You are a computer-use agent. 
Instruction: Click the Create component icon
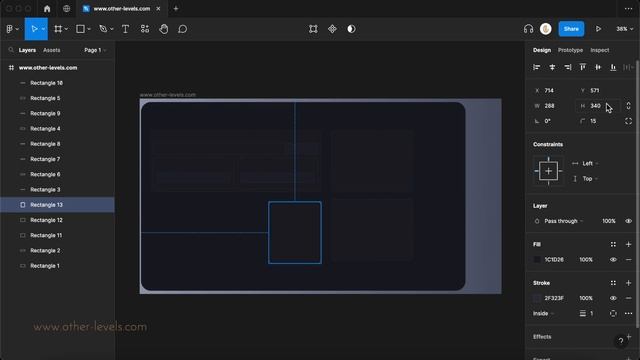click(332, 29)
